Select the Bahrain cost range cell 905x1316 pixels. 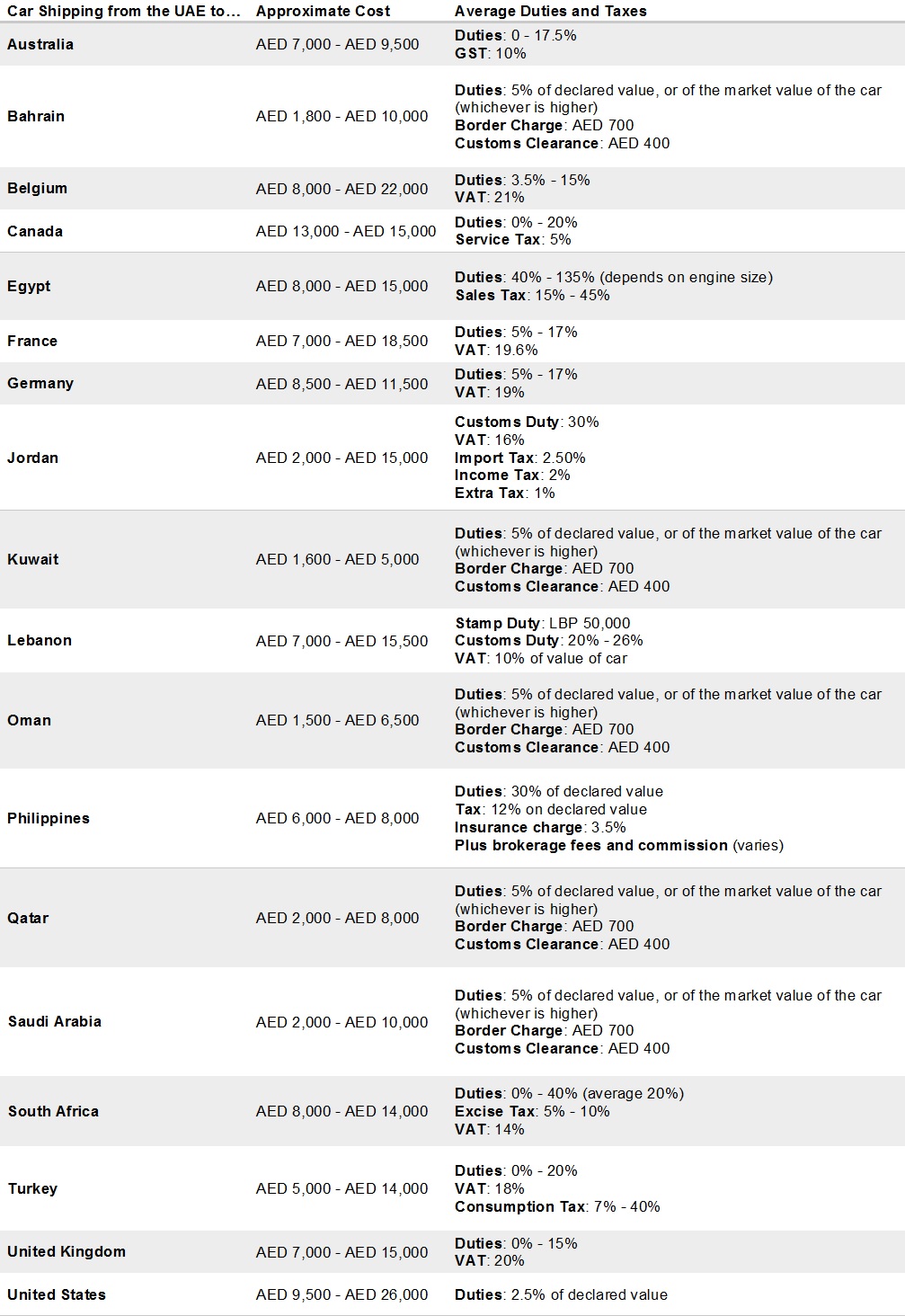342,116
